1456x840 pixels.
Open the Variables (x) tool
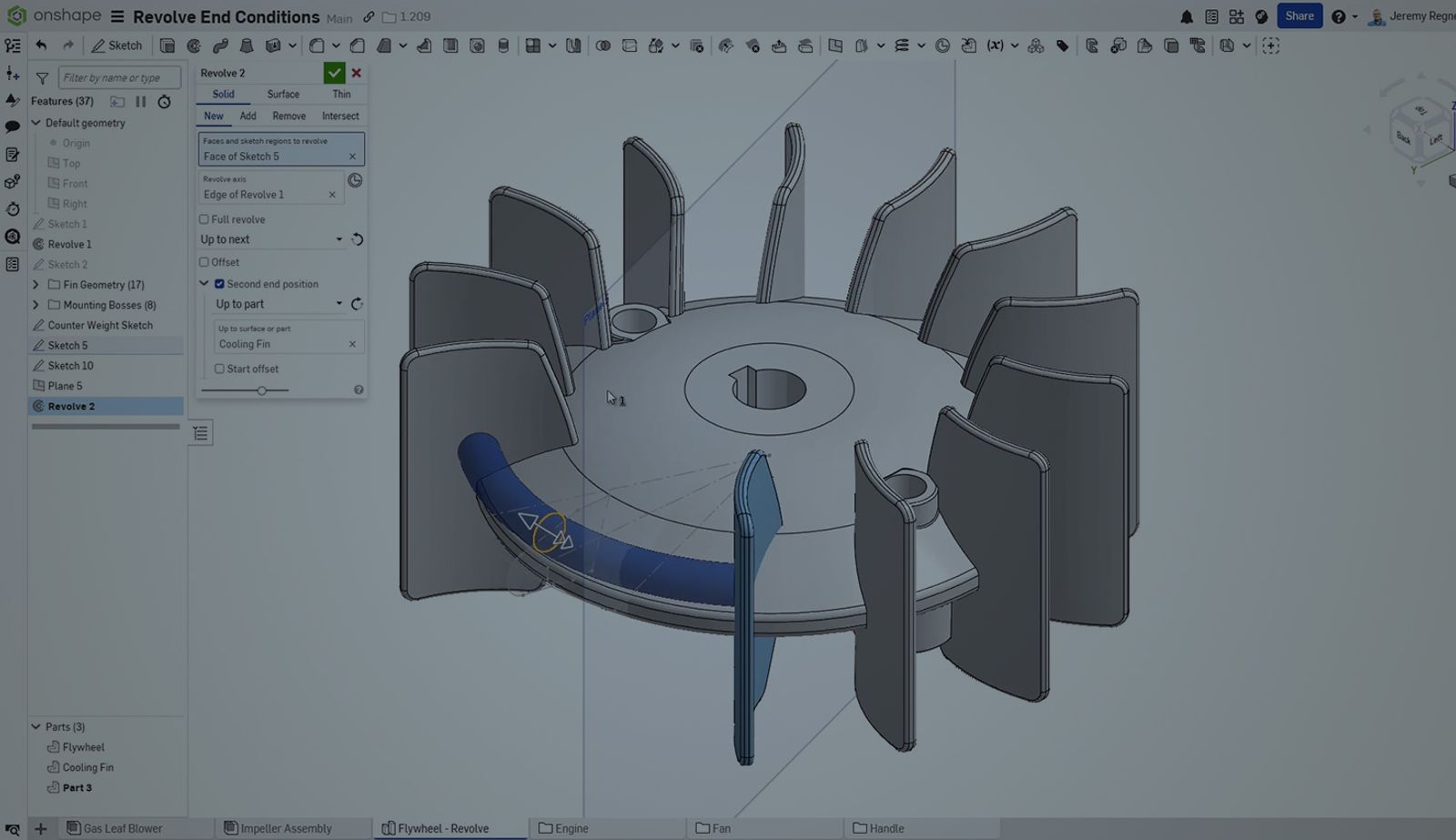[996, 46]
